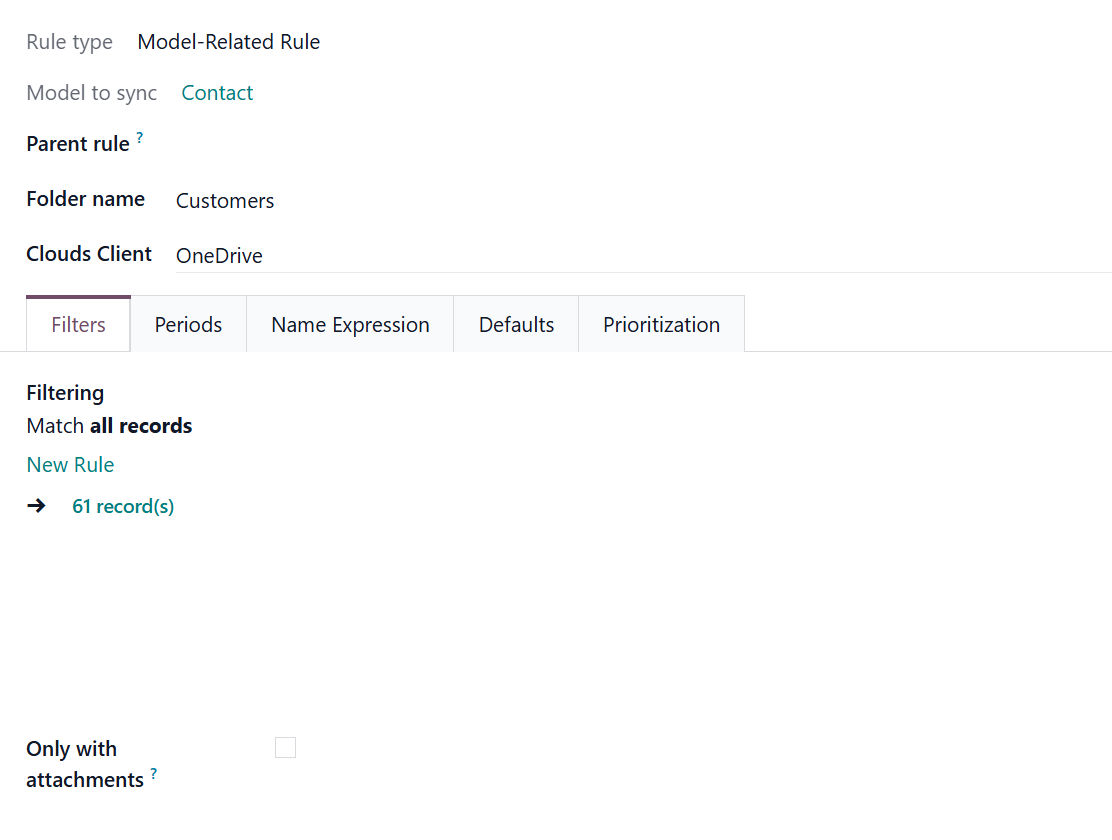Click the help icon beside Only with attachments
The image size is (1112, 840).
[x=154, y=774]
